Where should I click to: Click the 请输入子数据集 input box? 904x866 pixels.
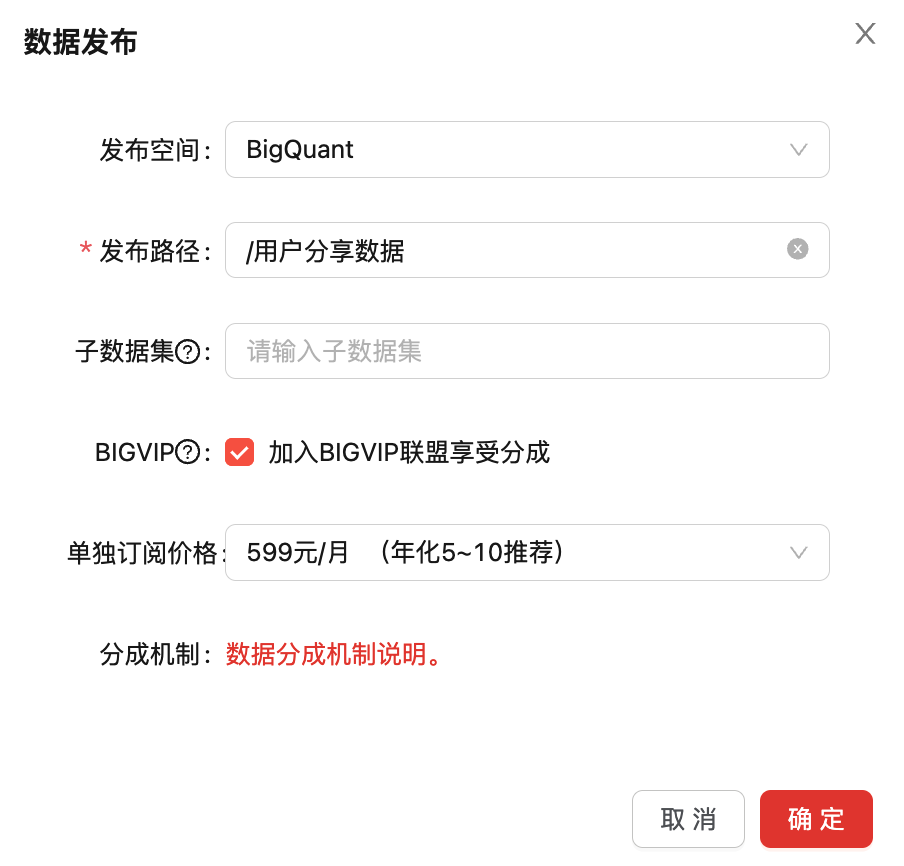pos(527,351)
